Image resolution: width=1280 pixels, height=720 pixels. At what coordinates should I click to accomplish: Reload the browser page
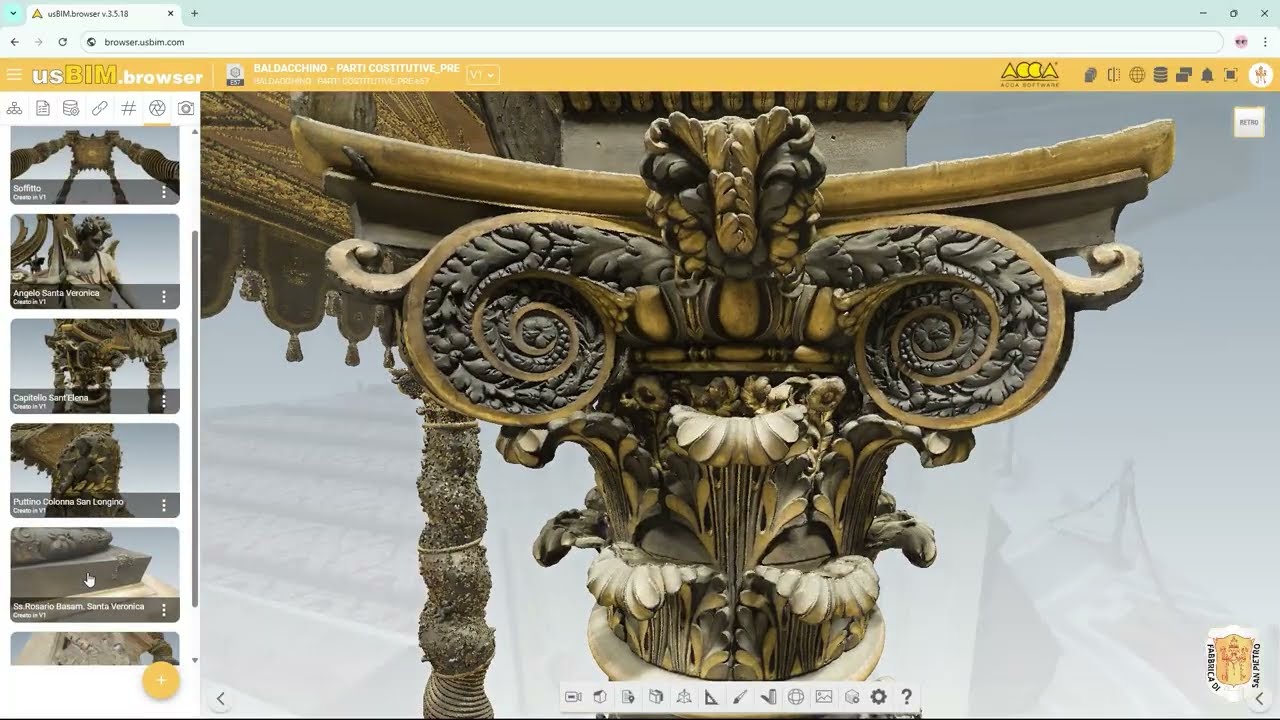coord(62,42)
